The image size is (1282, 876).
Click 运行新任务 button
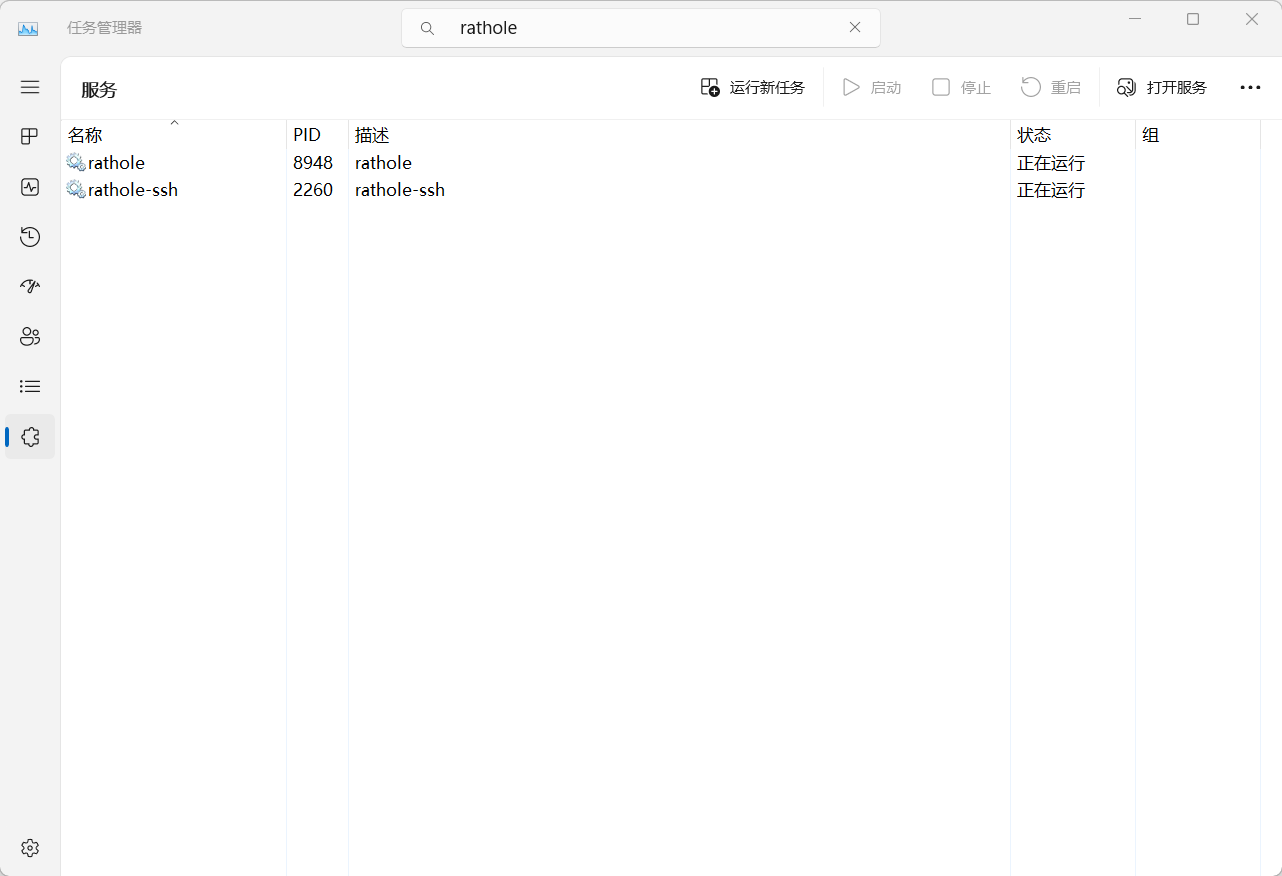tap(753, 88)
